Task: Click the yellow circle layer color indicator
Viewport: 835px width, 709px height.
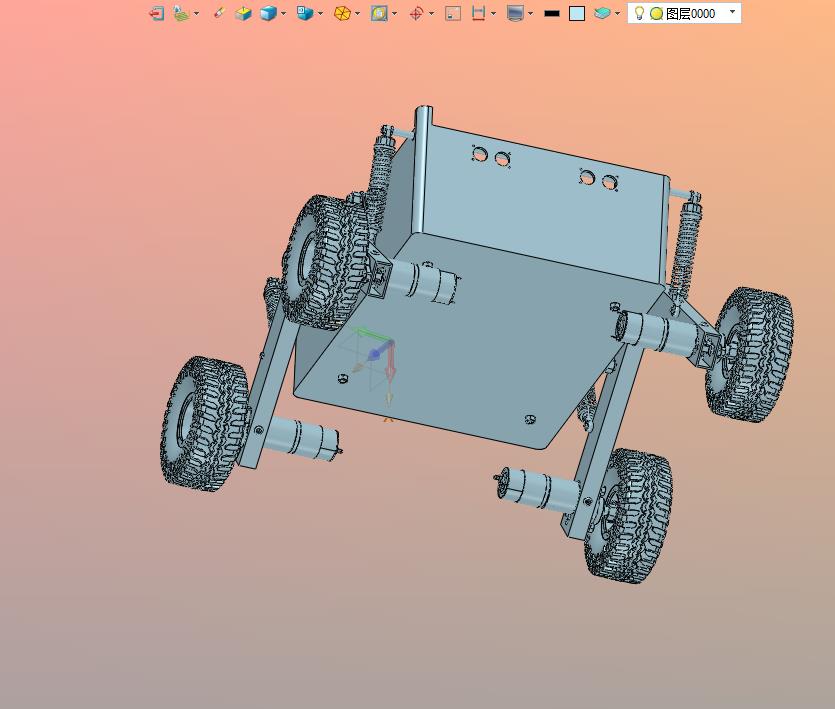Action: pos(656,14)
